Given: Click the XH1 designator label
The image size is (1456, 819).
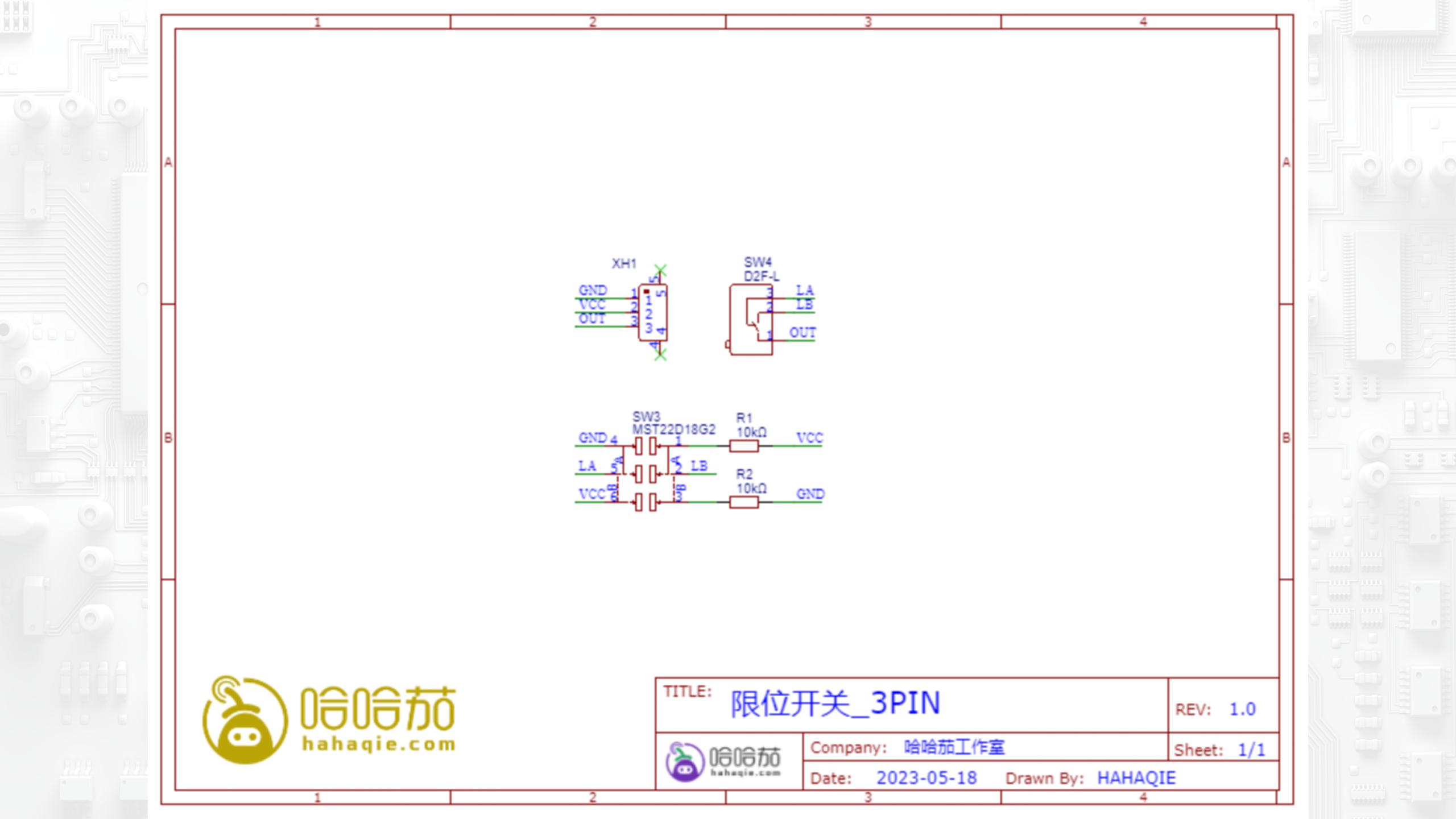Looking at the screenshot, I should (x=624, y=263).
